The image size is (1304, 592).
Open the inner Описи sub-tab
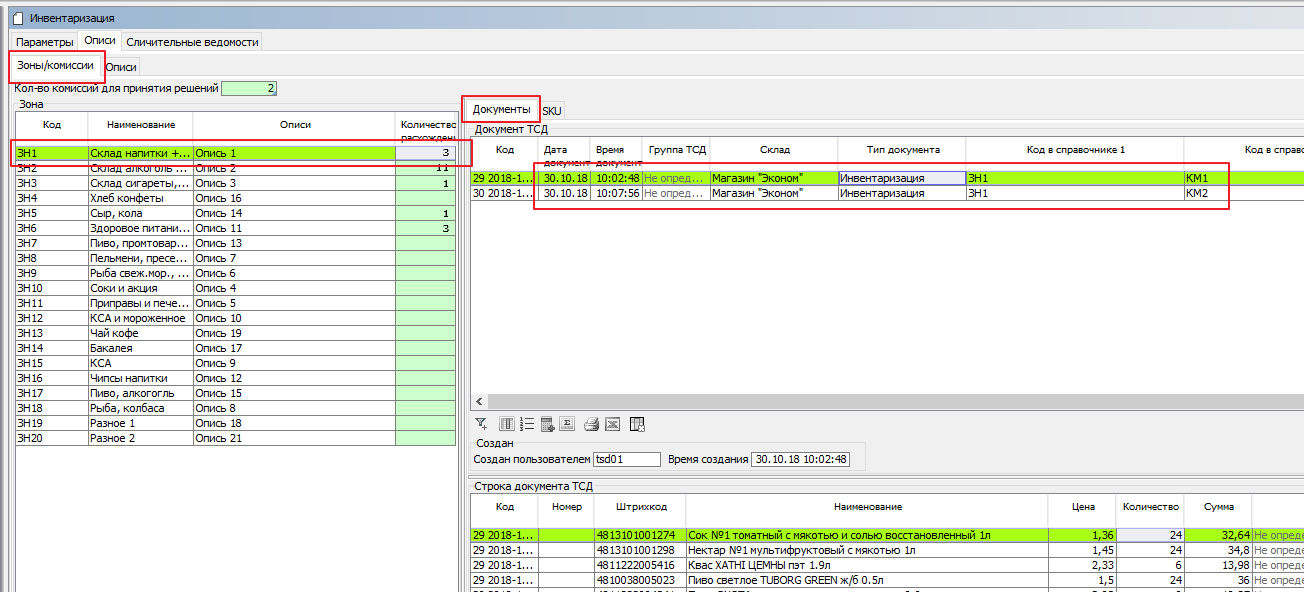(121, 67)
